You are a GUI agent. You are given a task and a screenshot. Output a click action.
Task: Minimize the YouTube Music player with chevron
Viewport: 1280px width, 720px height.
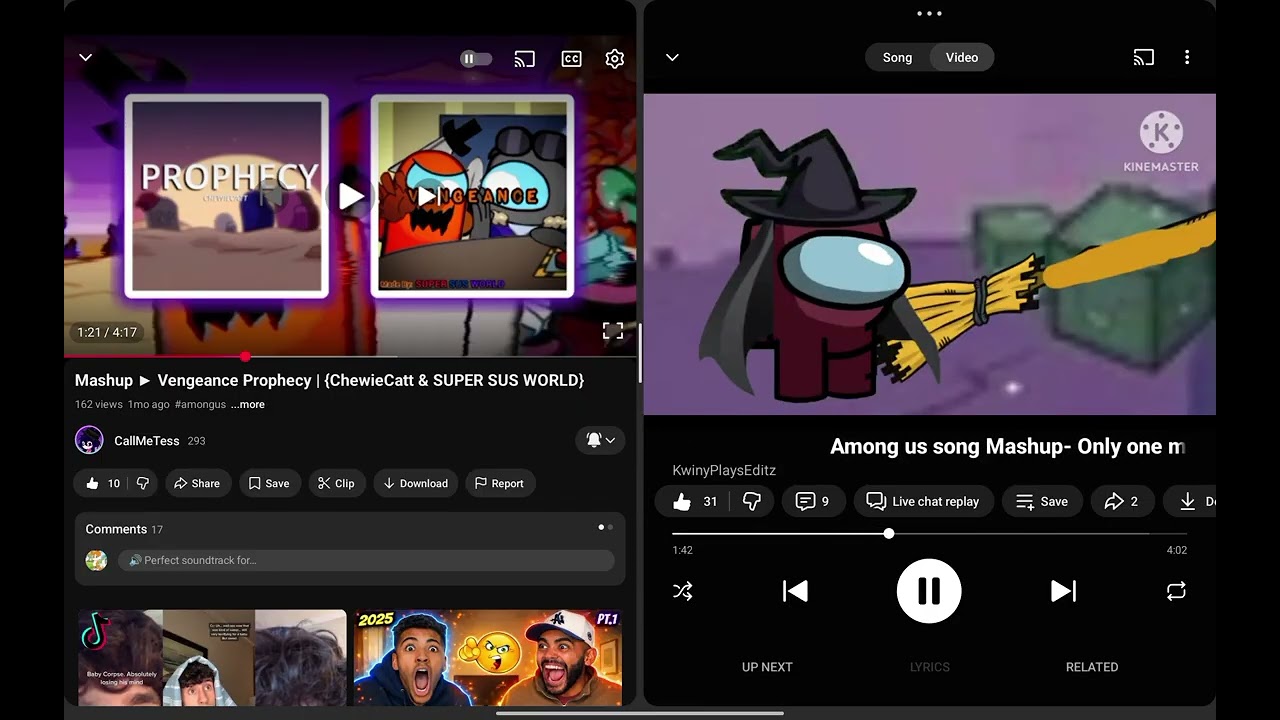673,58
